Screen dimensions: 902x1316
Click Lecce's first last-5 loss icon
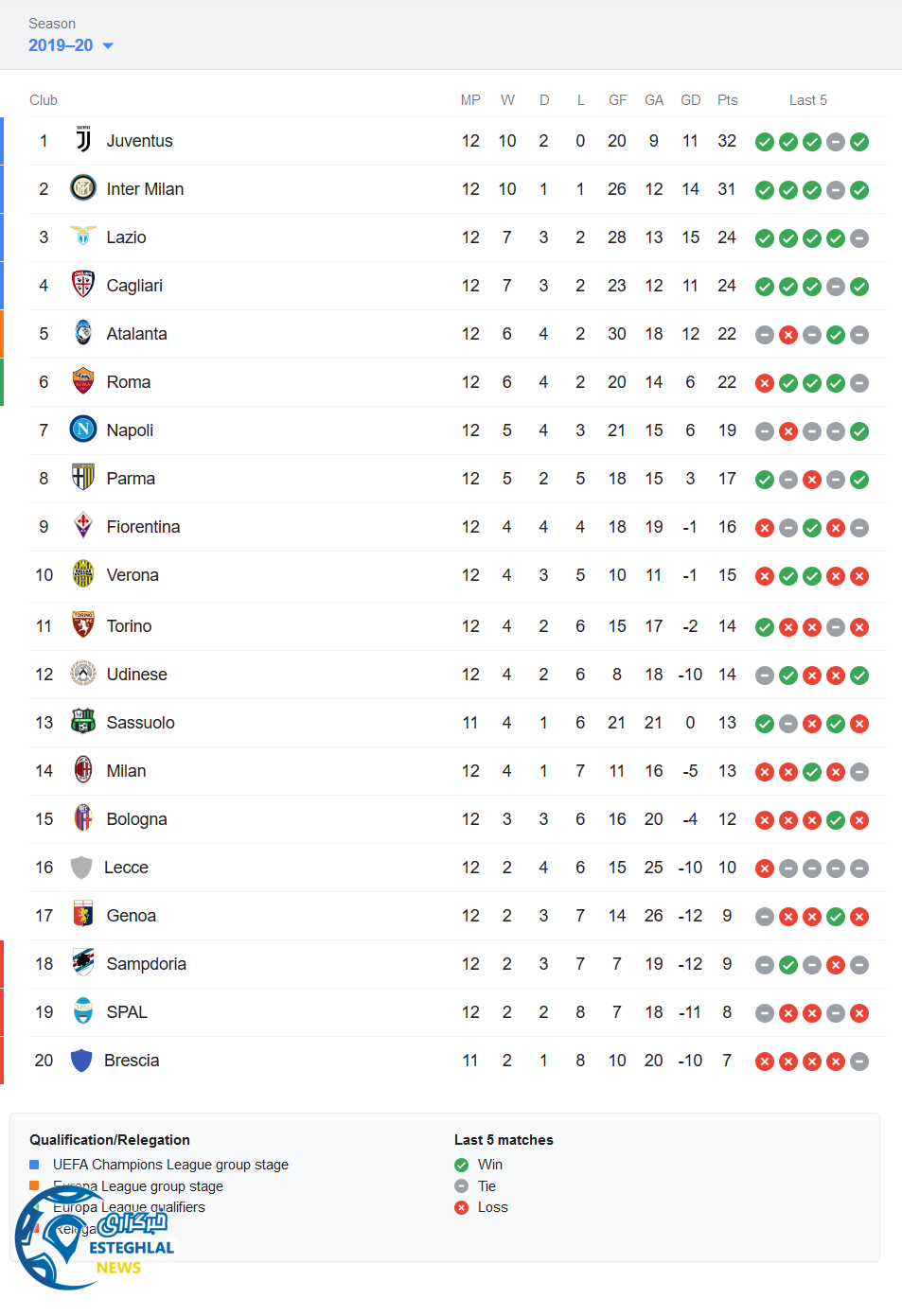[x=765, y=869]
